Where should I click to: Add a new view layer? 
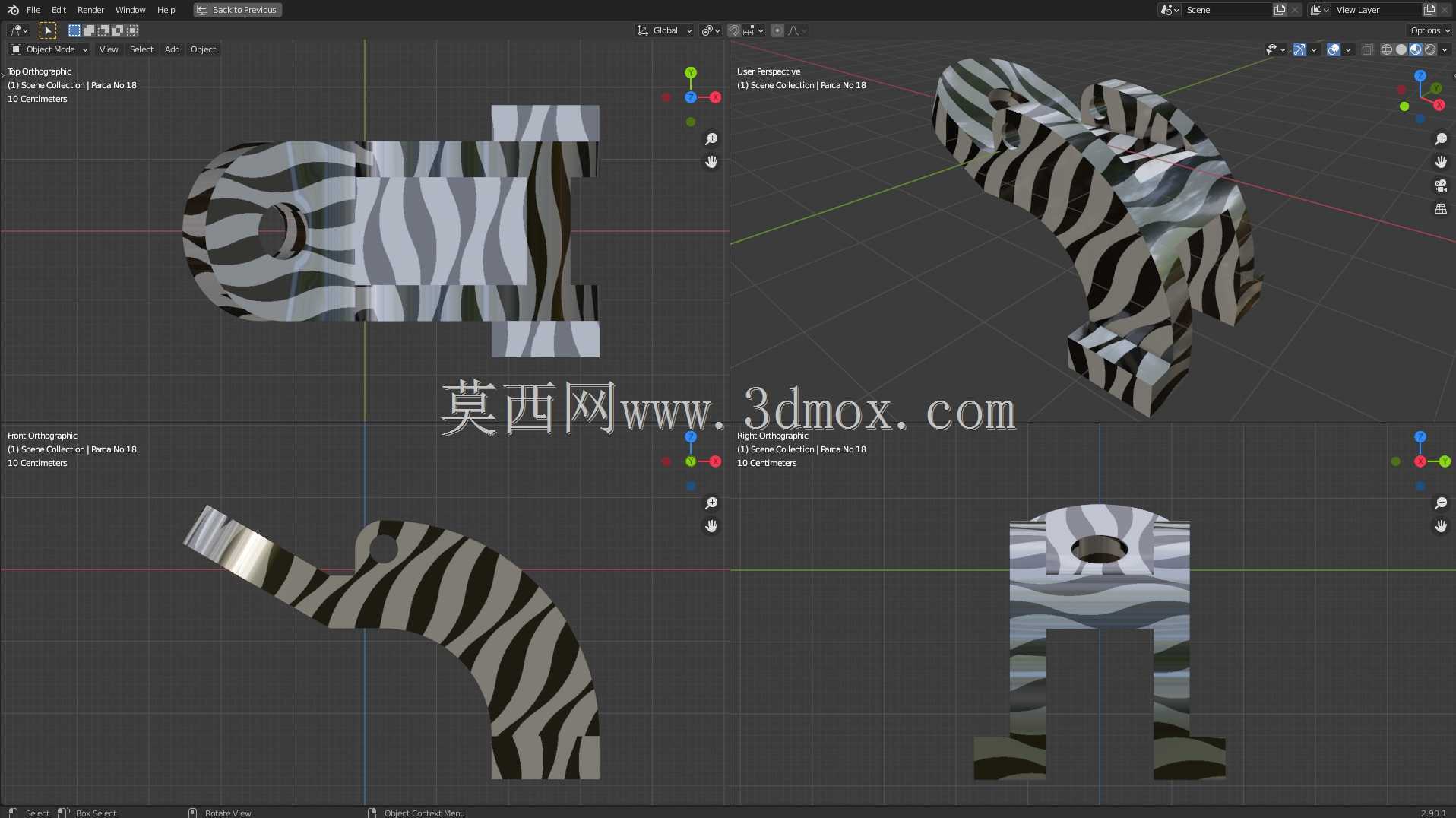tap(1429, 10)
